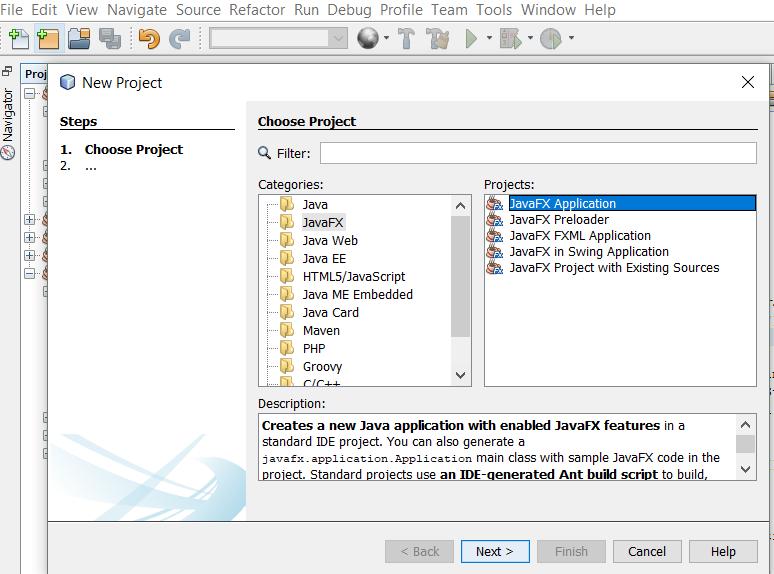Screen dimensions: 774x574
Task: Click the JavaFX in Swing Application icon
Action: click(495, 252)
